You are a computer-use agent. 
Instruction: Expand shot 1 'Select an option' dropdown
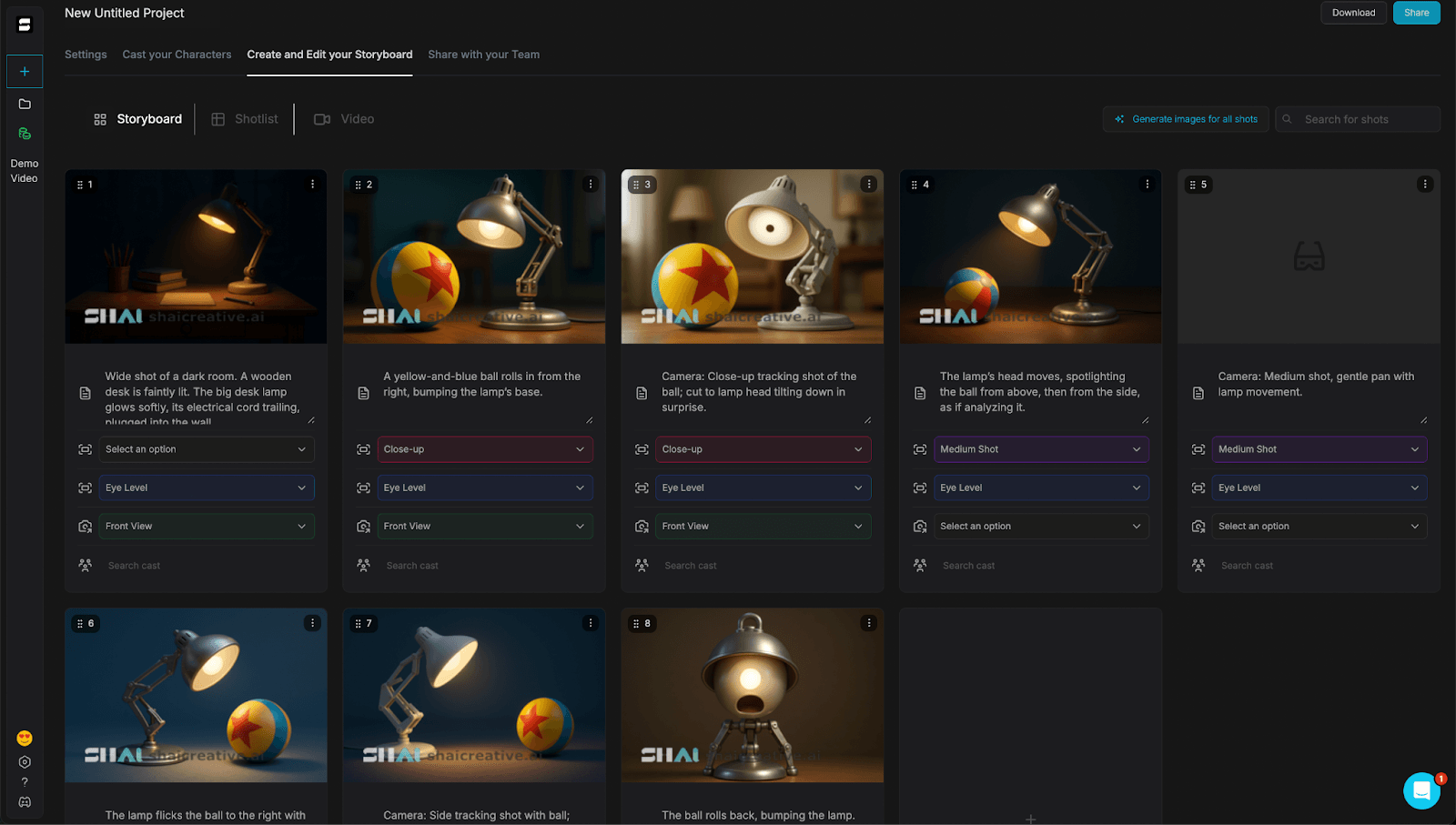click(x=206, y=449)
